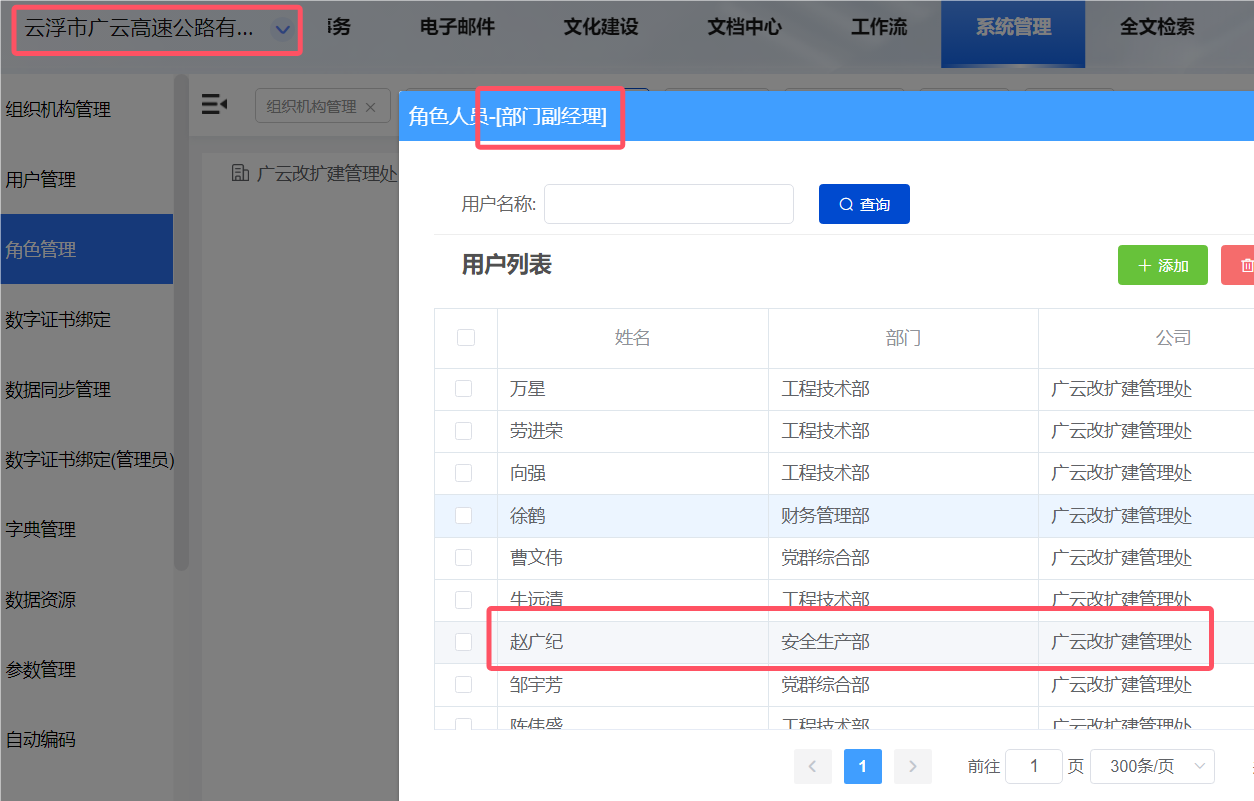This screenshot has width=1254, height=801.
Task: Click the name cell 邹宇芳
Action: [x=537, y=685]
